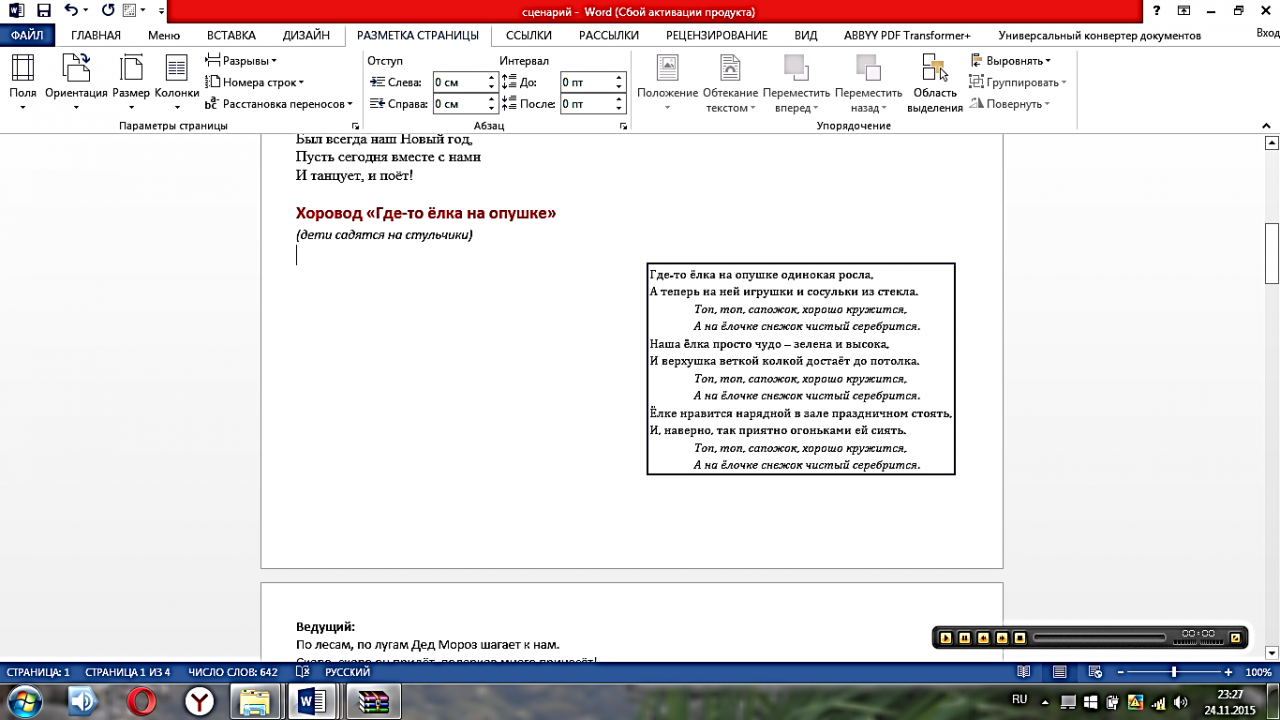Save the document with the floppy icon

[44, 11]
